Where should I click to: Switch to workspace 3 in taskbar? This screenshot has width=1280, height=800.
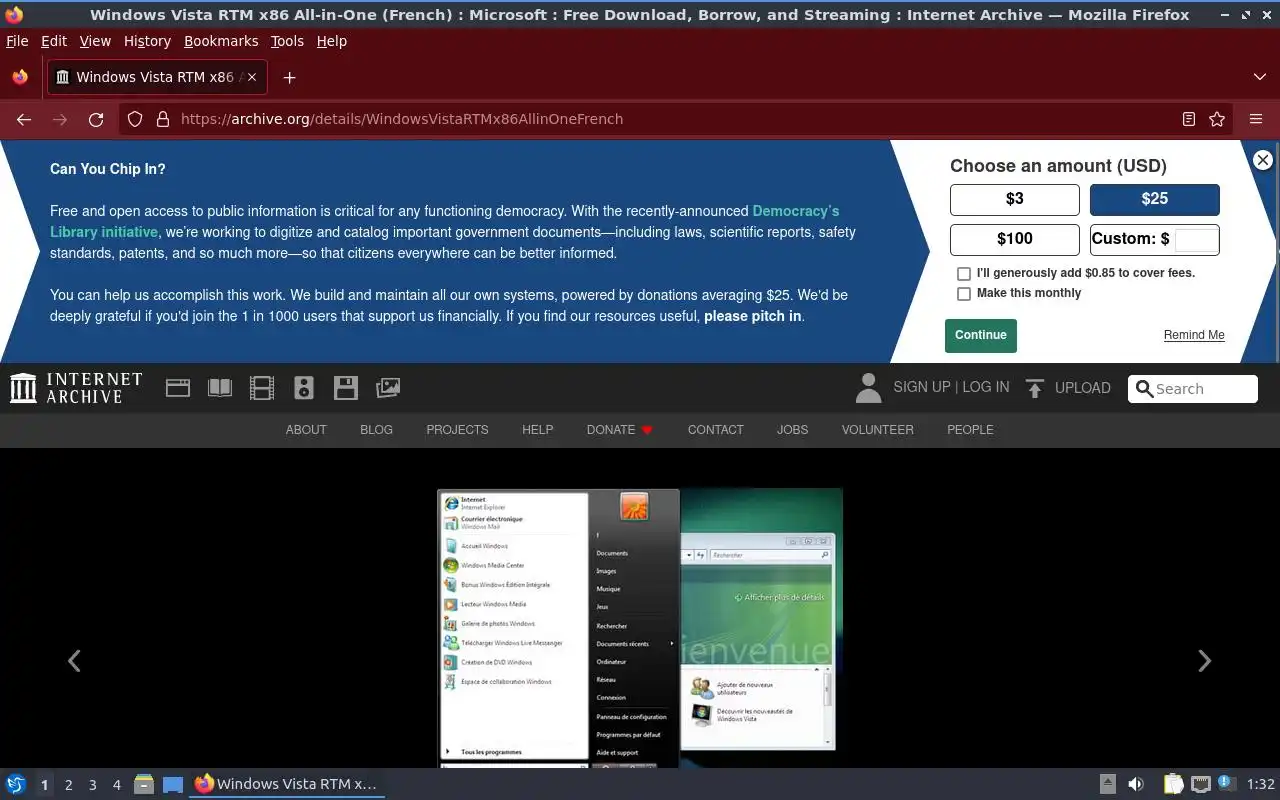click(92, 785)
